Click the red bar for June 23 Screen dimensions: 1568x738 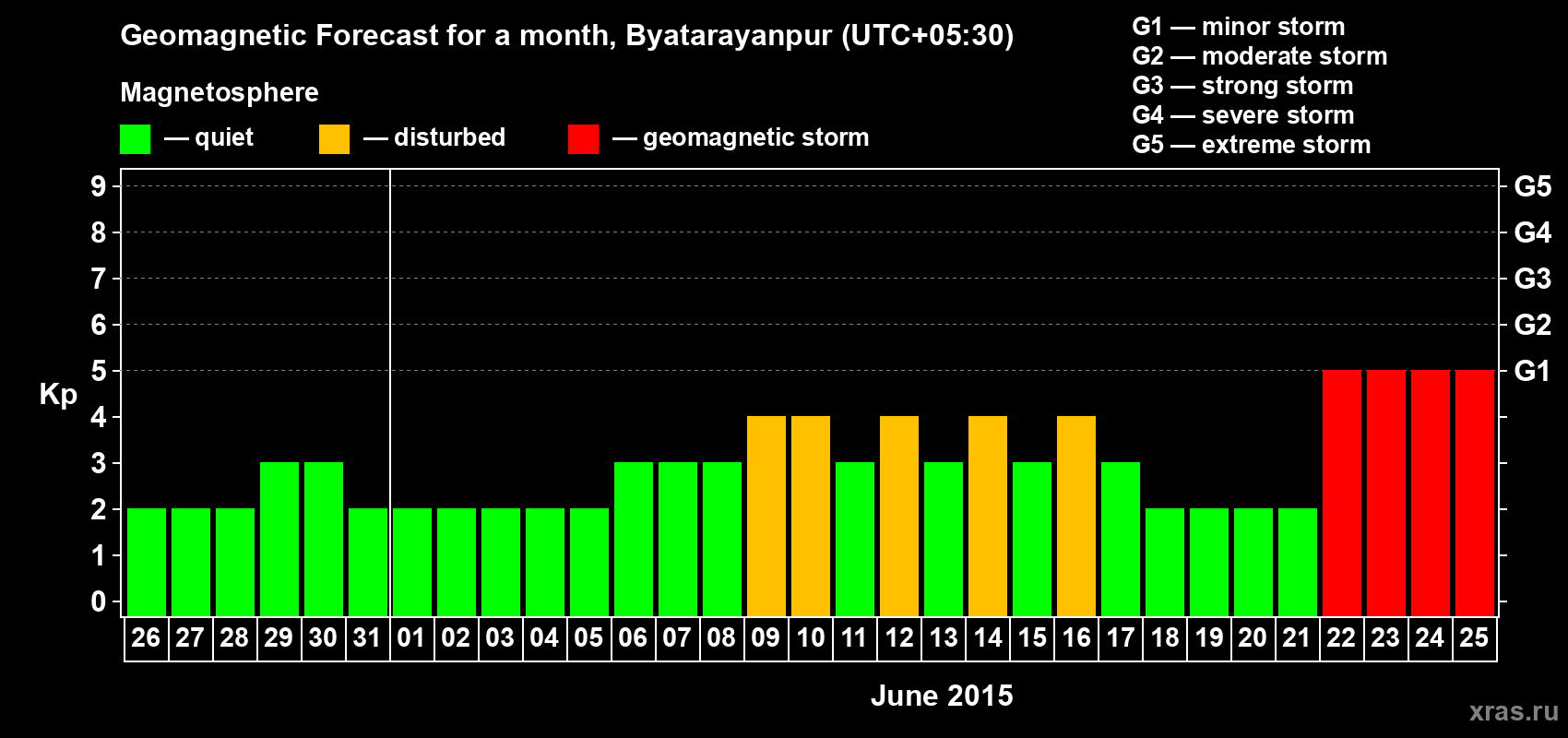click(1386, 493)
